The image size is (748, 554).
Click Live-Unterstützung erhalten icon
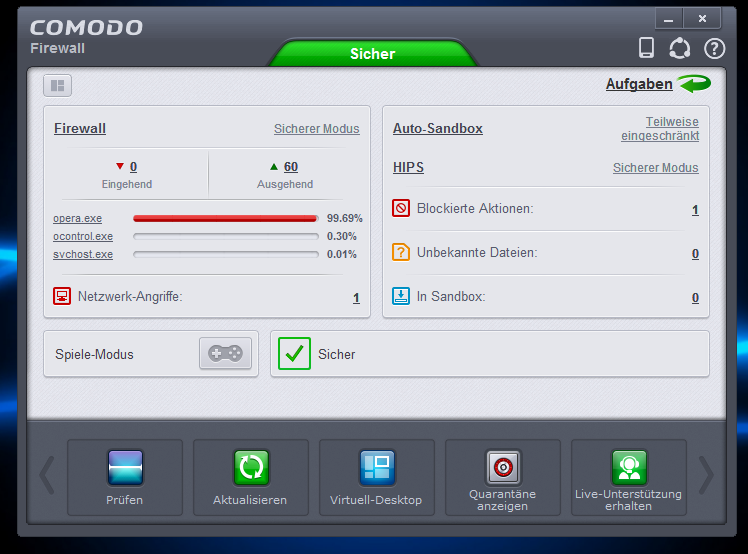click(629, 468)
